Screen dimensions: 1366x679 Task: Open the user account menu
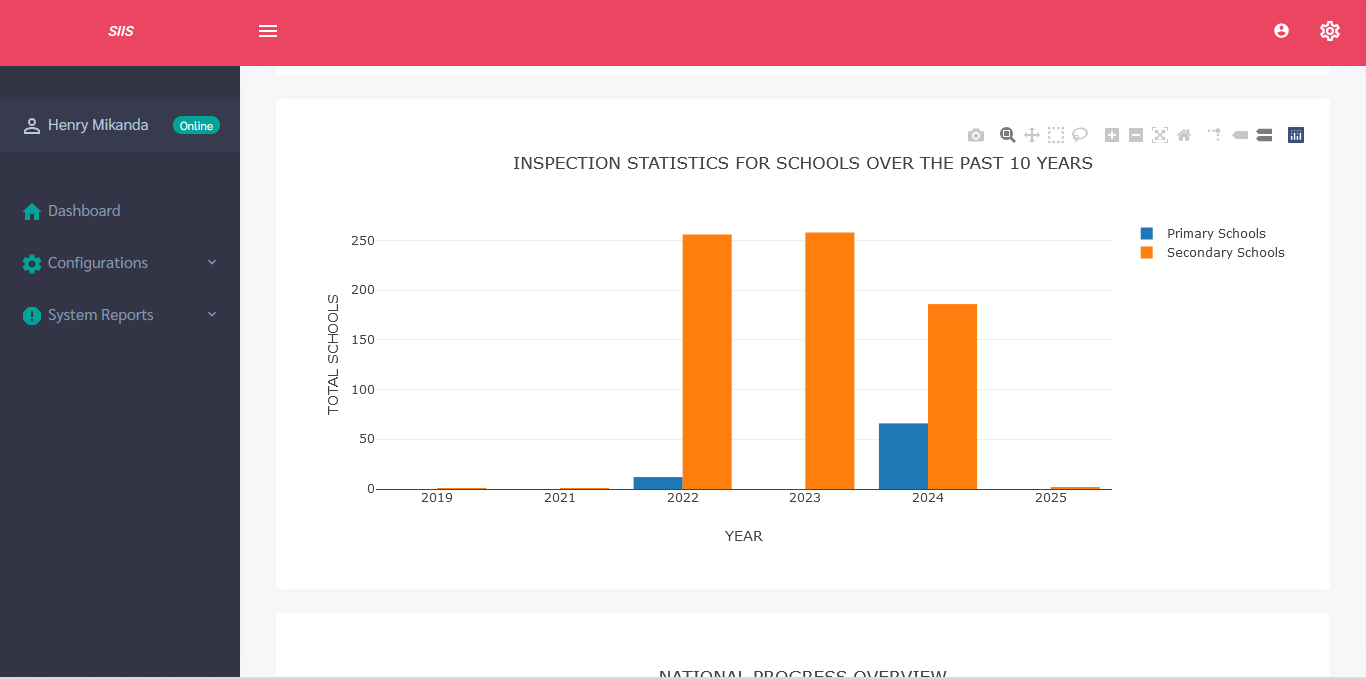[1281, 31]
